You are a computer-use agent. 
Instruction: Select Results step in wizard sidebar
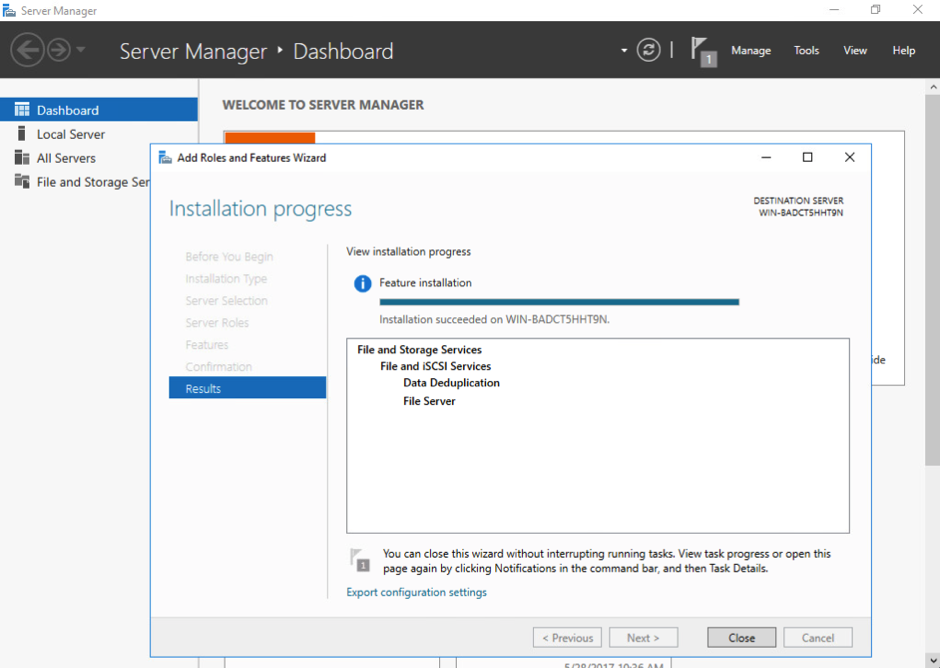[248, 388]
